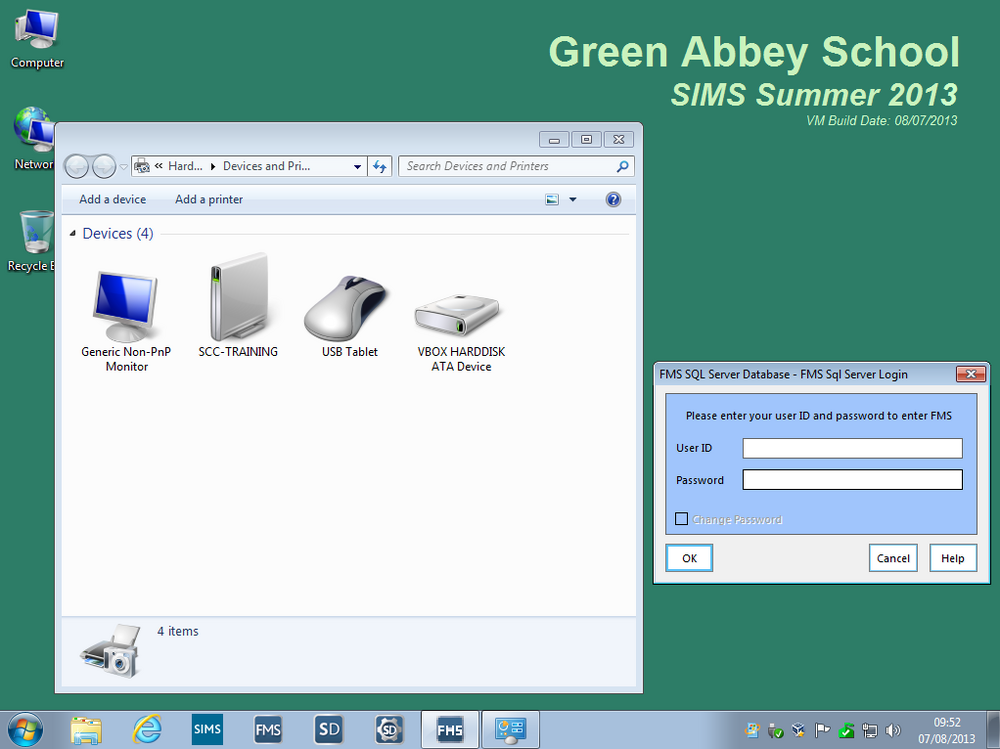Launch FMS from the pinned taskbar icon
1000x749 pixels.
pyautogui.click(x=267, y=729)
